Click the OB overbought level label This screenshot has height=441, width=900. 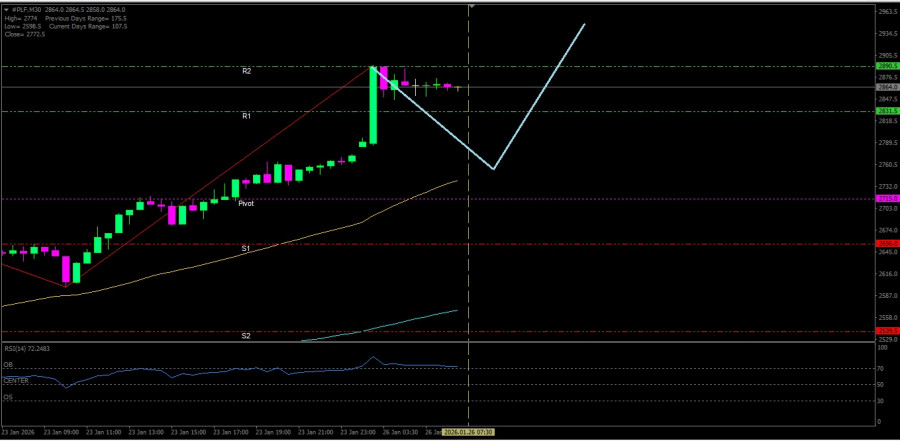tap(7, 365)
